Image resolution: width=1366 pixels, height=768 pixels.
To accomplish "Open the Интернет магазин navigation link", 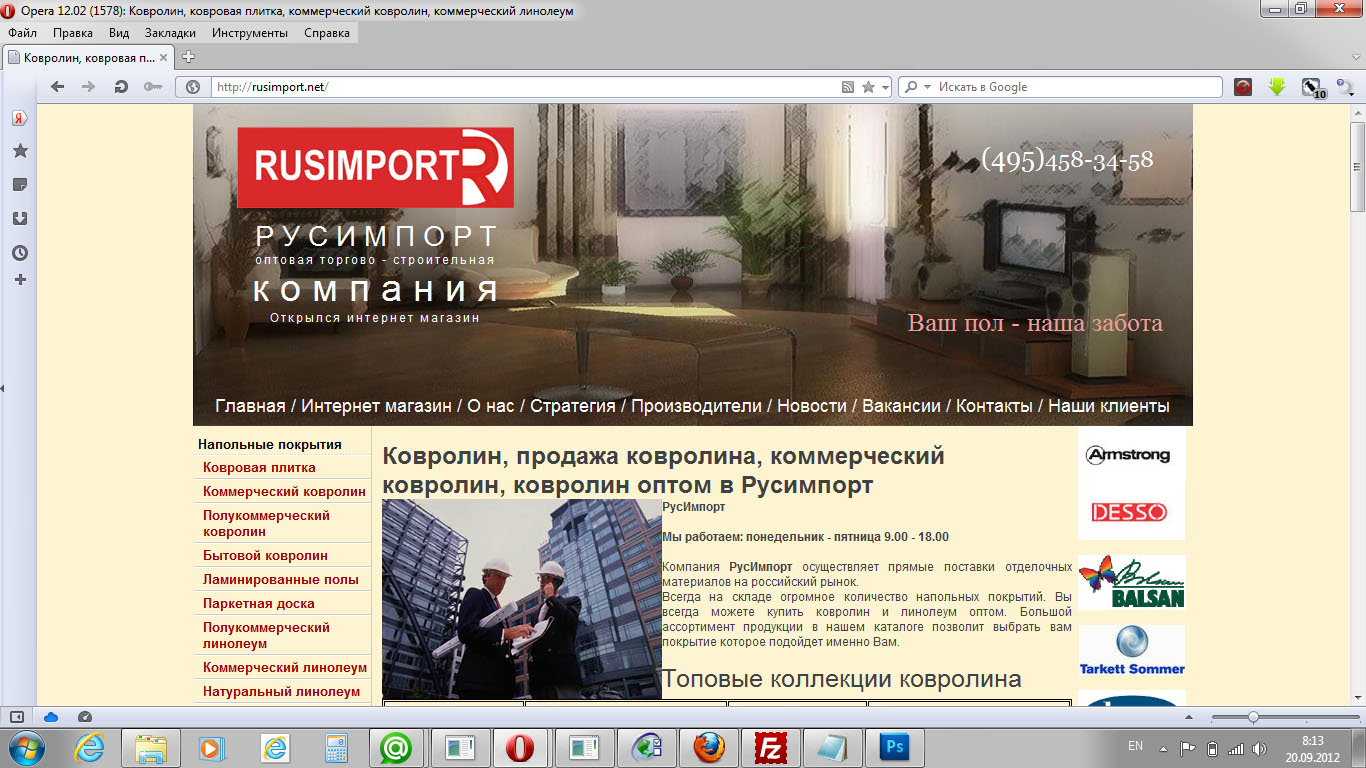I will tap(376, 406).
